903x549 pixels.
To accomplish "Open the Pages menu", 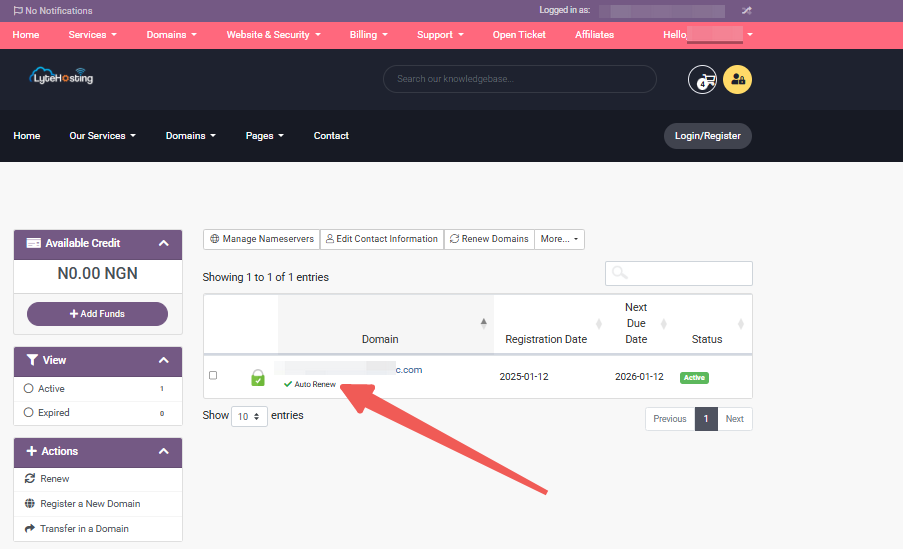I will coord(265,136).
